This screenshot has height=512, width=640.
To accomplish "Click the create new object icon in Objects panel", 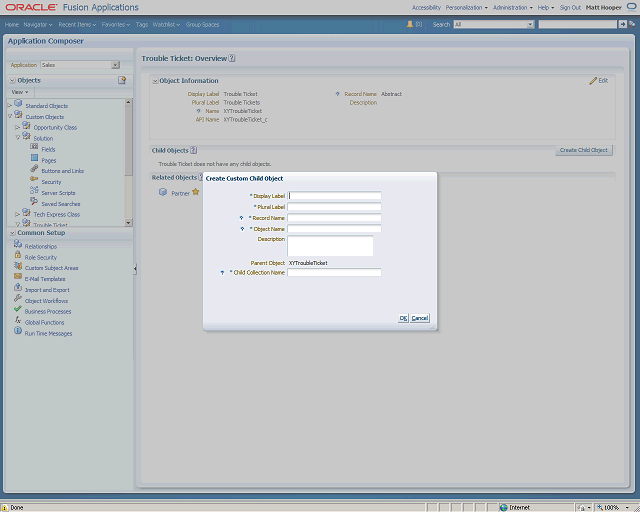I will click(x=122, y=80).
